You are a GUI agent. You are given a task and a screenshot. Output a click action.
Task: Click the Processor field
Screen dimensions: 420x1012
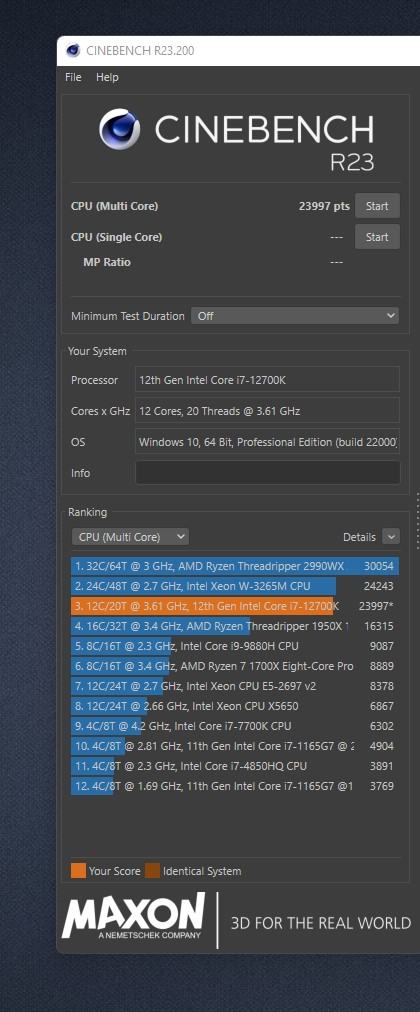pyautogui.click(x=267, y=380)
